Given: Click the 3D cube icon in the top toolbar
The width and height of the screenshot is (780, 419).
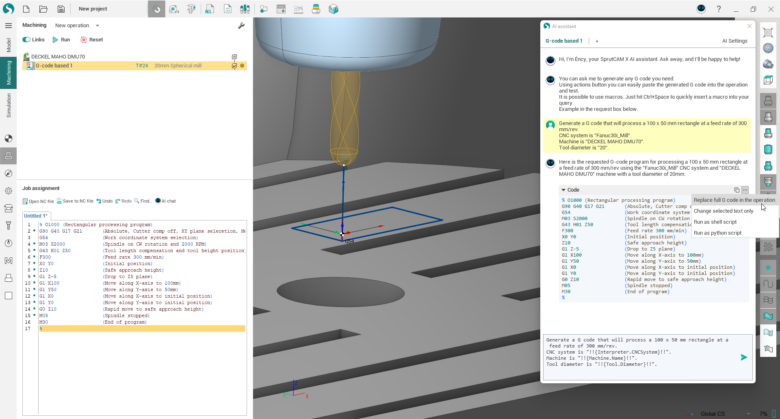Looking at the screenshot, I should [x=333, y=9].
